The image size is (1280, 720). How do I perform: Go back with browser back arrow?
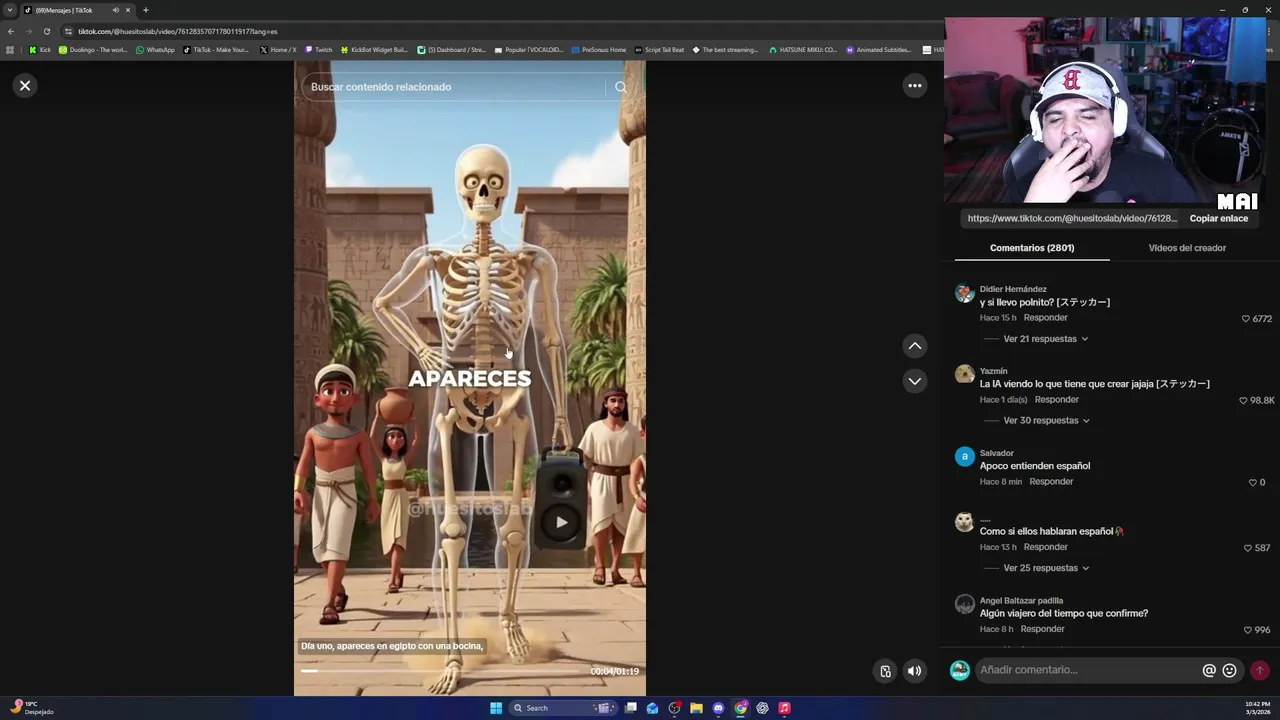(10, 31)
